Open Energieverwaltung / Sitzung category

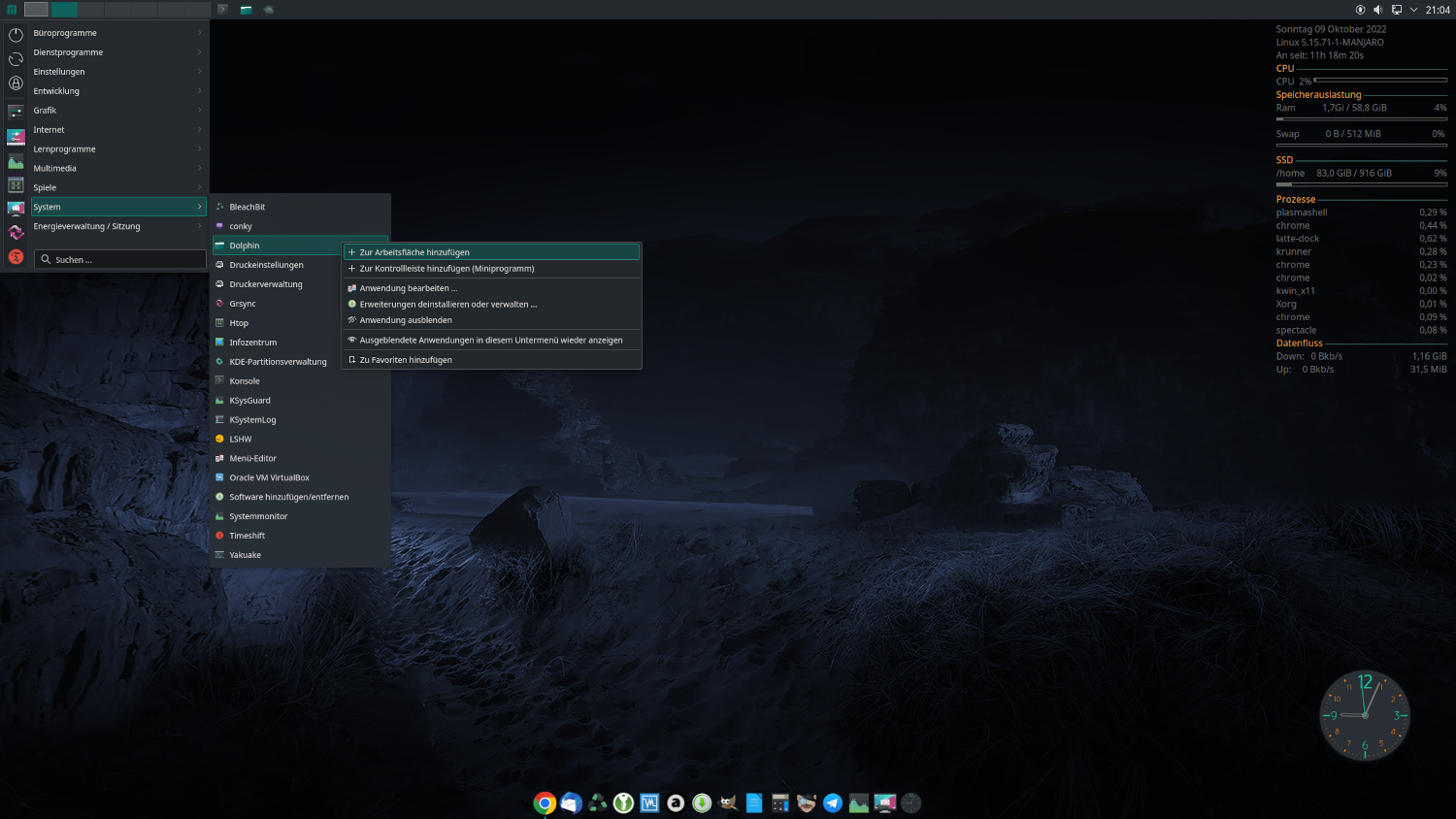[118, 227]
